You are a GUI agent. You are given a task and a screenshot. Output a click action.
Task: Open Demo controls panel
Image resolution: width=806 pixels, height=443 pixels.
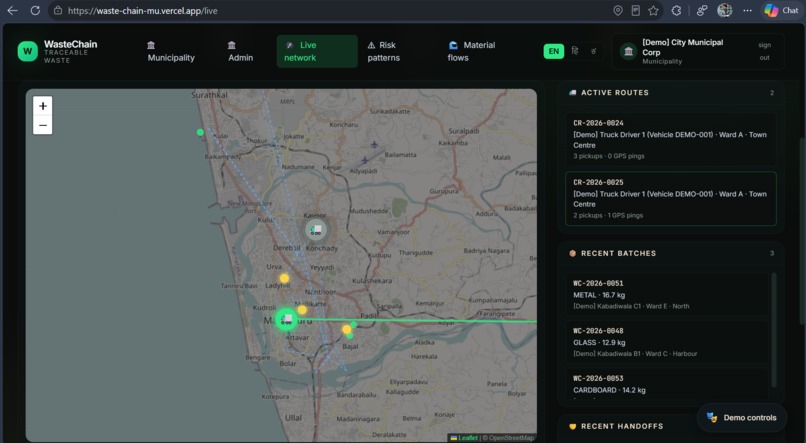coord(742,418)
